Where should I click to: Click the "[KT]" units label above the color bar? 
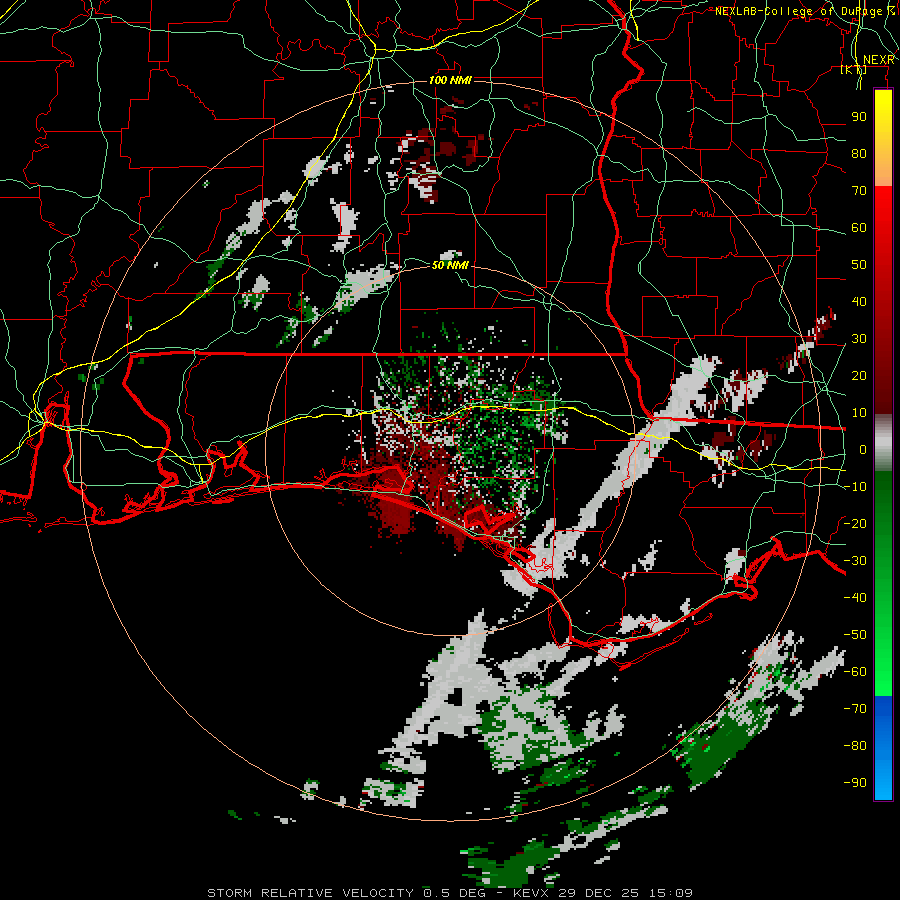tap(854, 70)
